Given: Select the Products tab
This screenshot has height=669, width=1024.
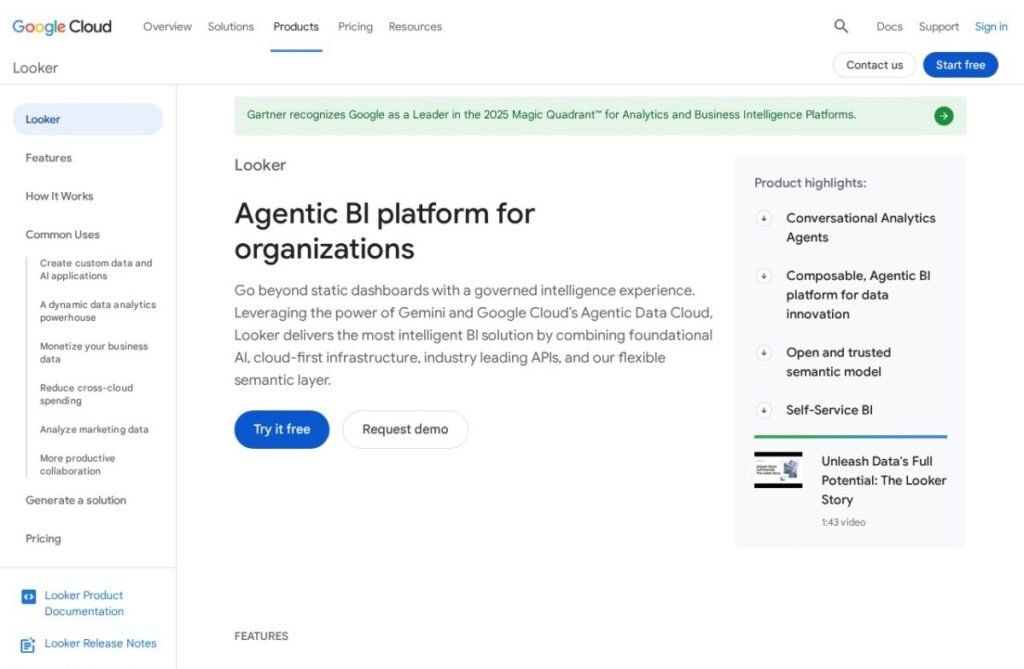Looking at the screenshot, I should click(x=296, y=27).
